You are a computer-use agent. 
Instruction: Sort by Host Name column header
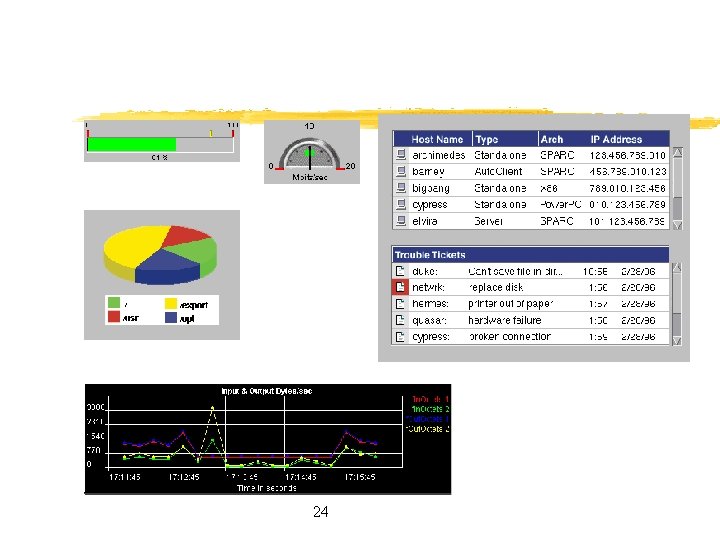point(437,139)
